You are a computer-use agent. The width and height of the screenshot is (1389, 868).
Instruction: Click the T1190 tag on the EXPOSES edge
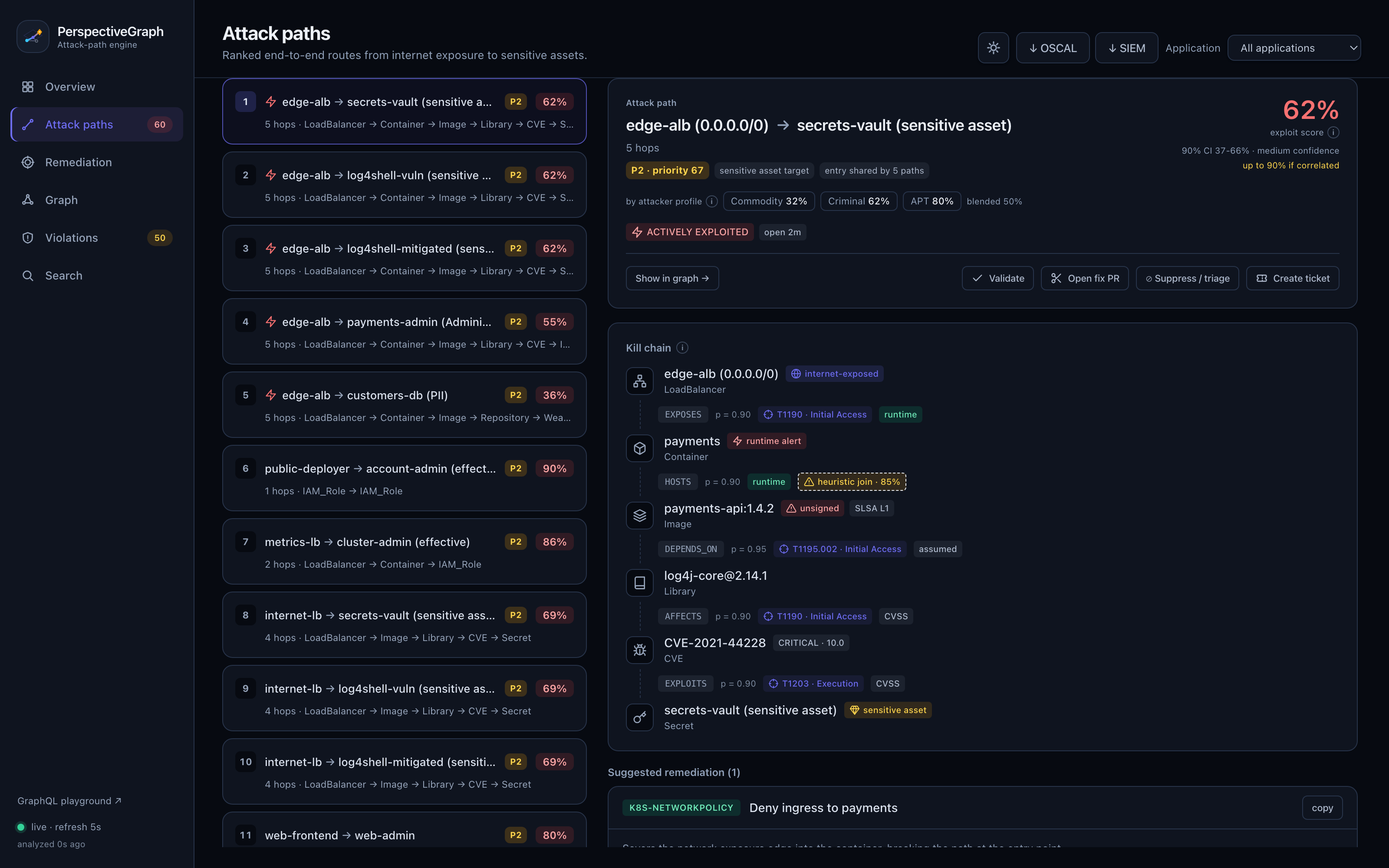(815, 414)
